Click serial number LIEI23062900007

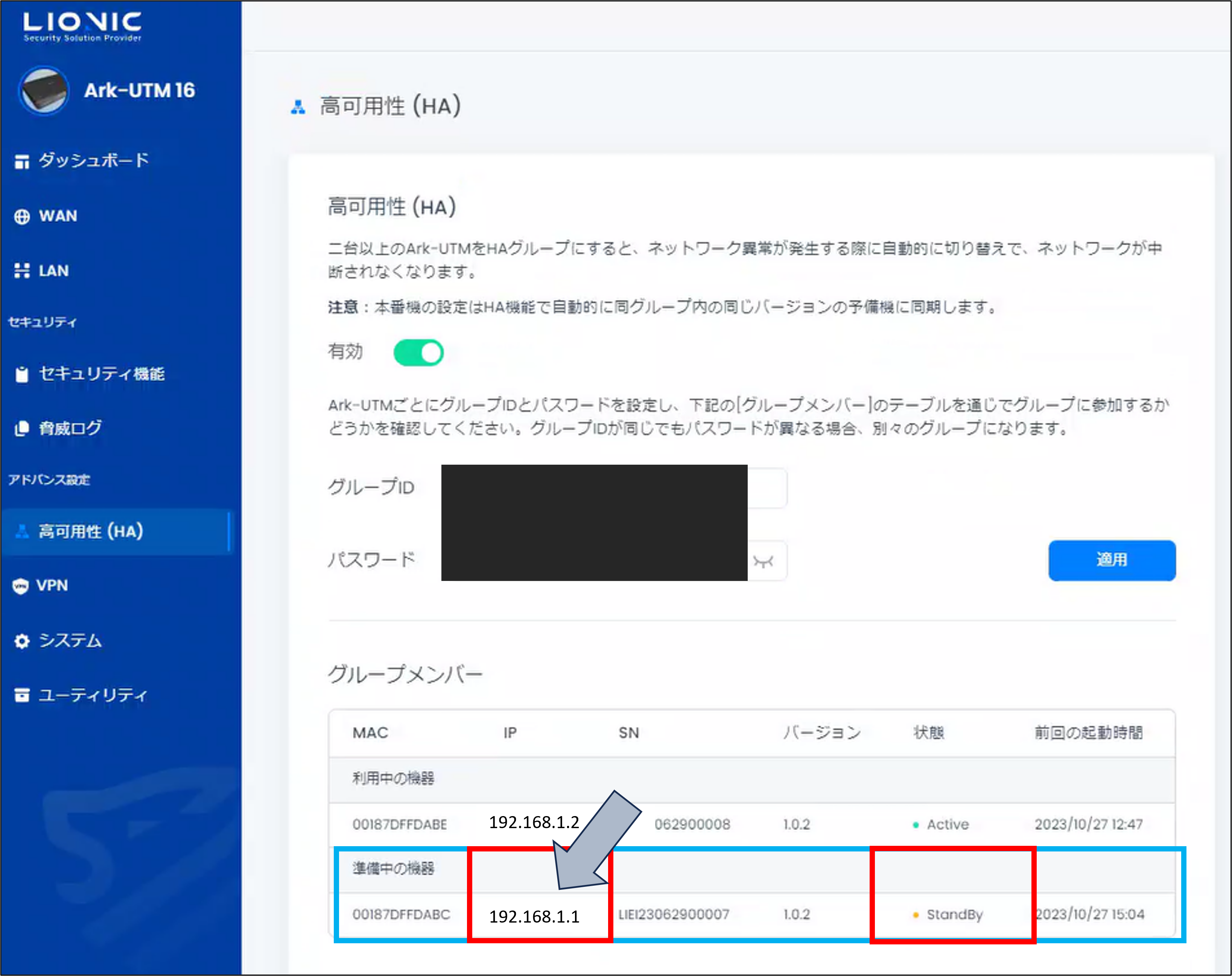pos(674,915)
